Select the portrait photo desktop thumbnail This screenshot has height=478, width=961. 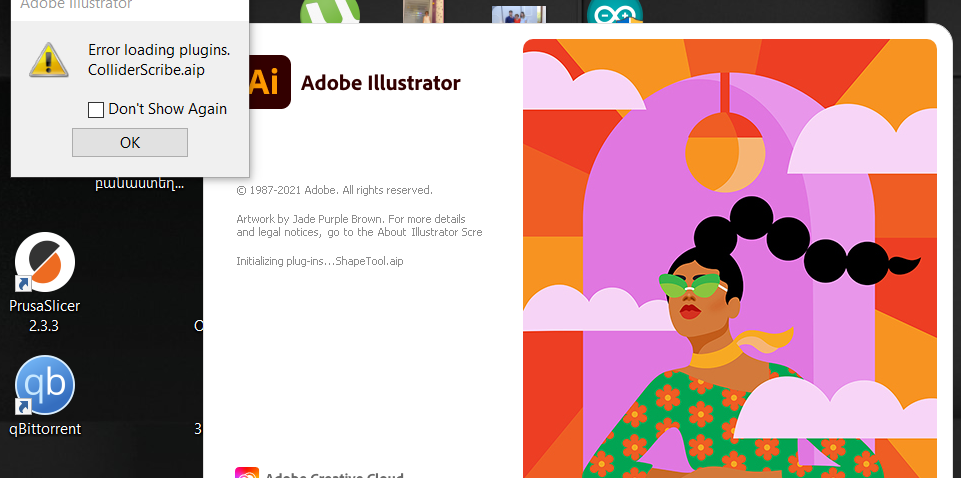click(423, 12)
